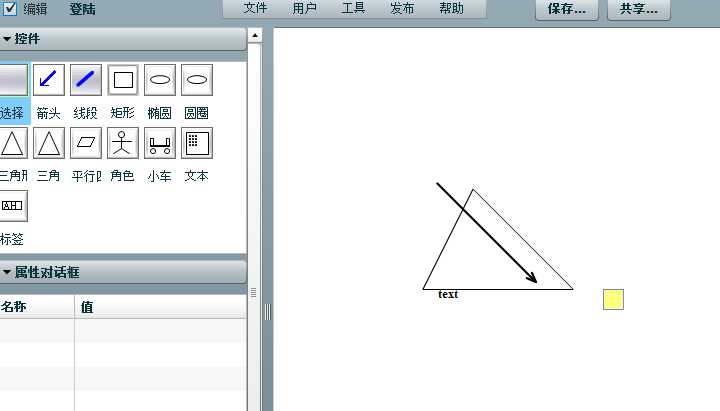Screen dimensions: 720x411
Task: Open the 帮助 menu
Action: pos(451,8)
